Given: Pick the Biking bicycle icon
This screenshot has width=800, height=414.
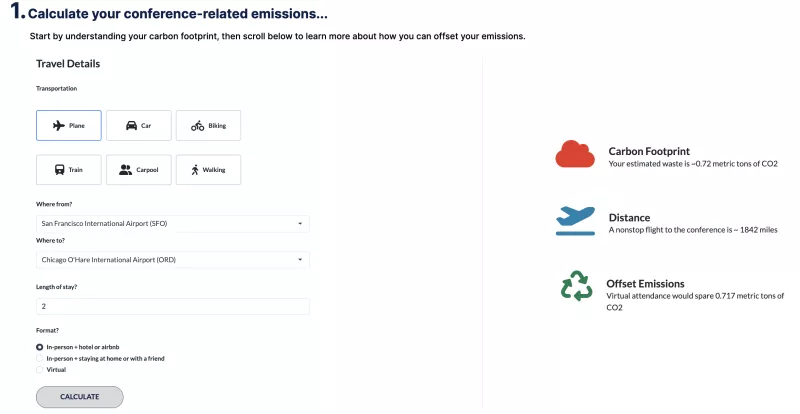Looking at the screenshot, I should point(197,126).
